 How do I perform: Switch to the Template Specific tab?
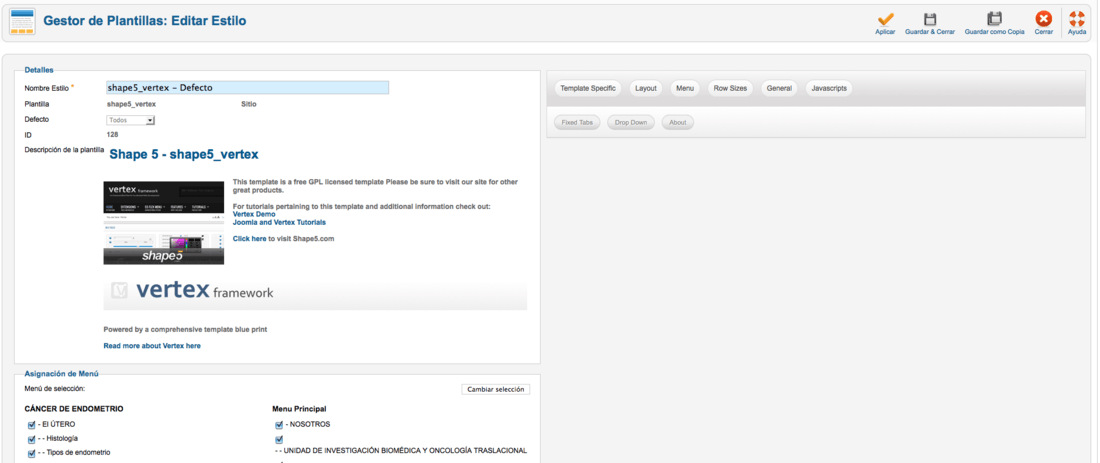(588, 88)
